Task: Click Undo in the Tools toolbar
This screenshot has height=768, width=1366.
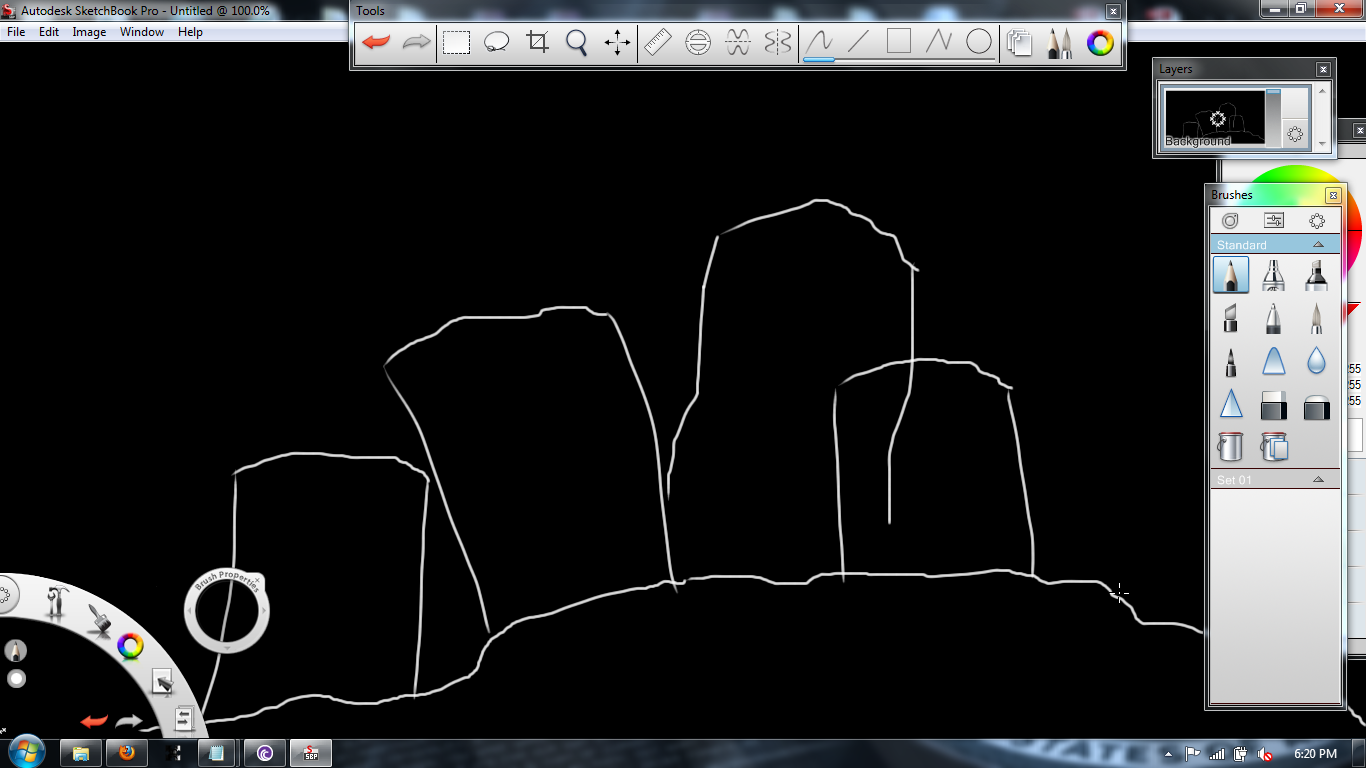Action: [x=376, y=43]
